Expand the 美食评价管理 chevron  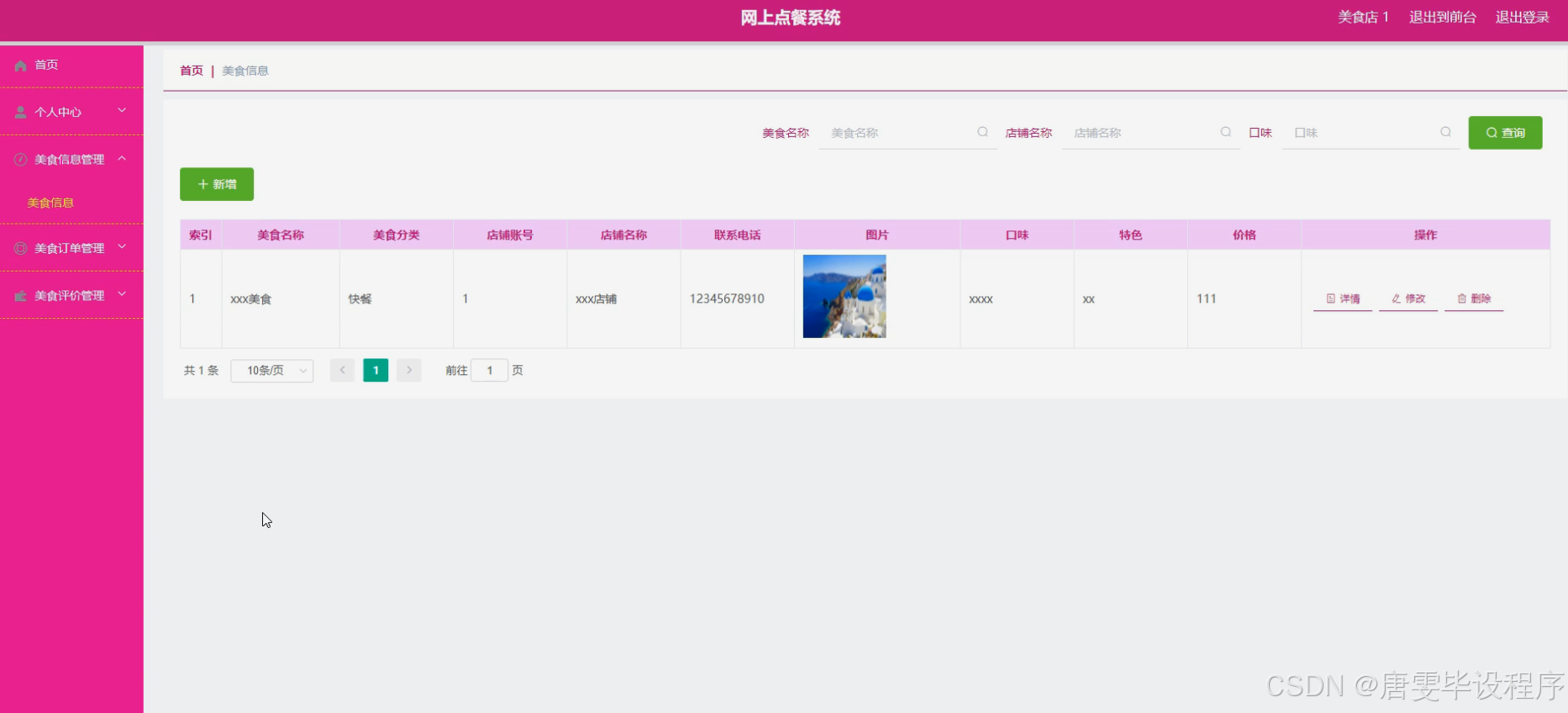pos(122,294)
